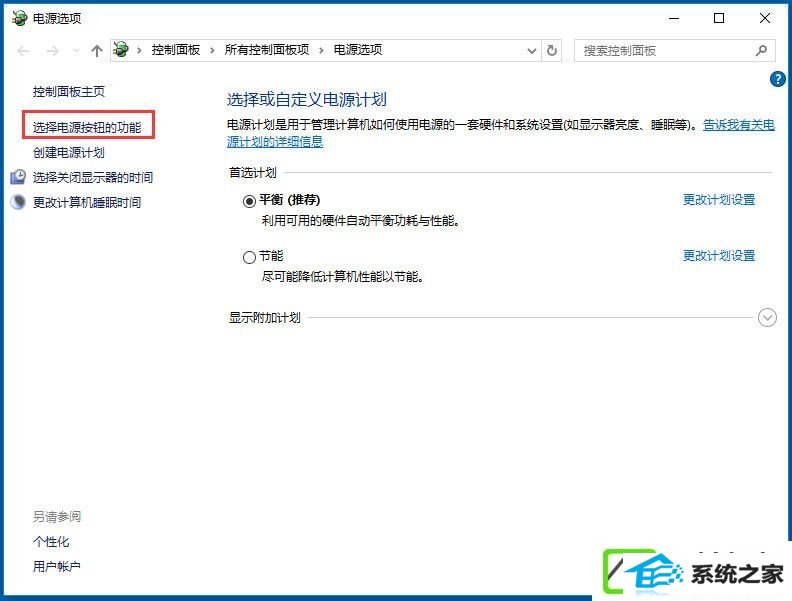This screenshot has width=792, height=601.
Task: Click the up arrow navigation icon
Action: tap(96, 51)
